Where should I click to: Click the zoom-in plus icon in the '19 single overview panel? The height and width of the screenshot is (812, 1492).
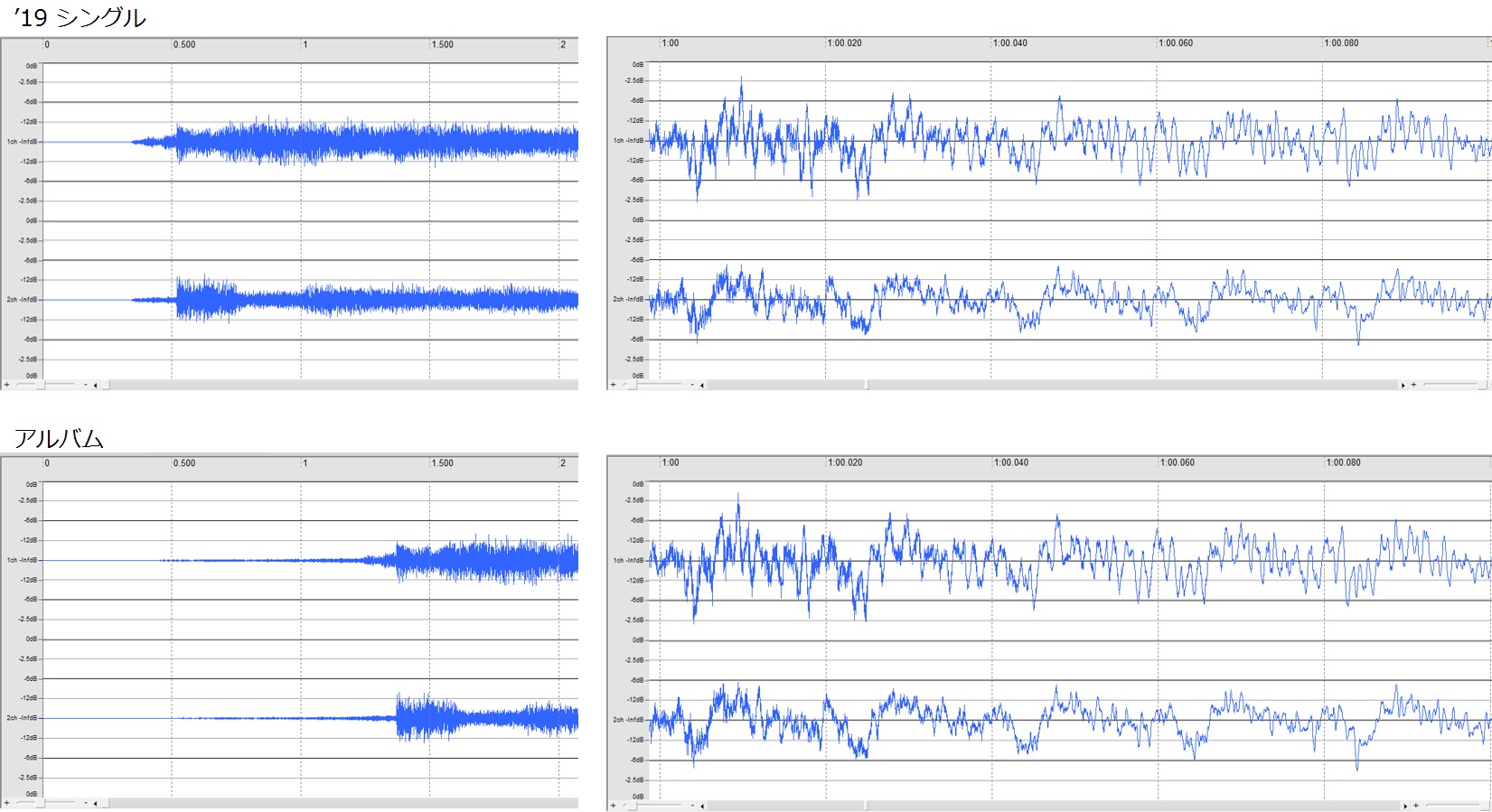[x=6, y=385]
